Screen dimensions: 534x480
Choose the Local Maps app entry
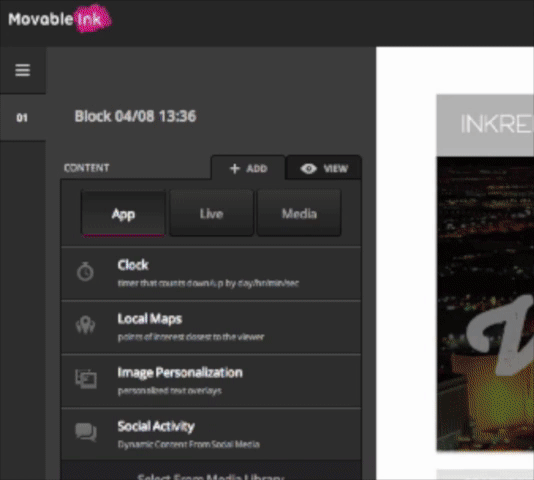211,327
